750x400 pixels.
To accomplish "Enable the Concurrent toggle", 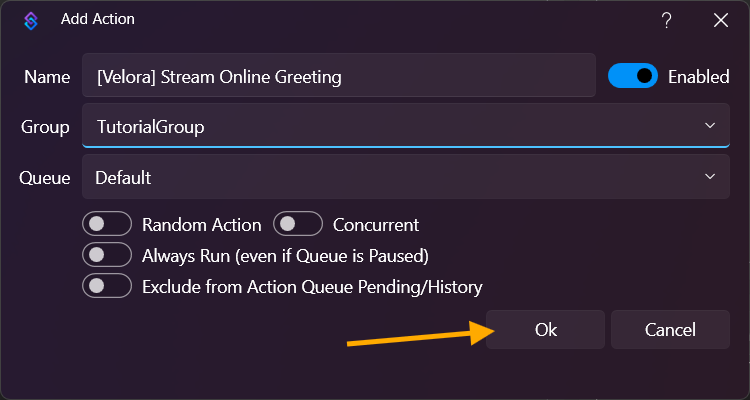I will click(298, 224).
